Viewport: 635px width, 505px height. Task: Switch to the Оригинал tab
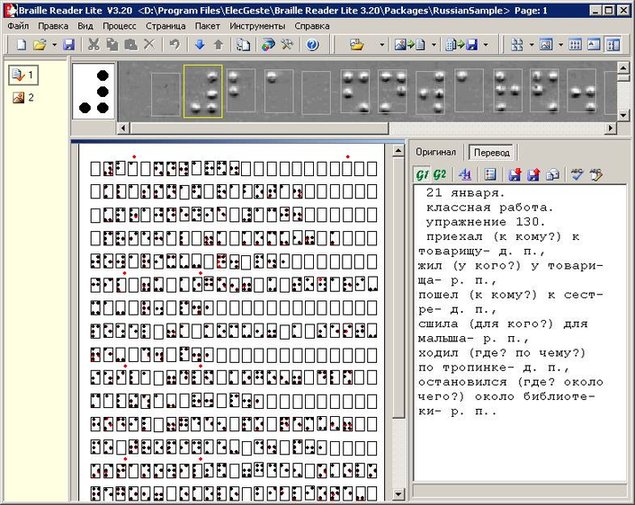[437, 152]
